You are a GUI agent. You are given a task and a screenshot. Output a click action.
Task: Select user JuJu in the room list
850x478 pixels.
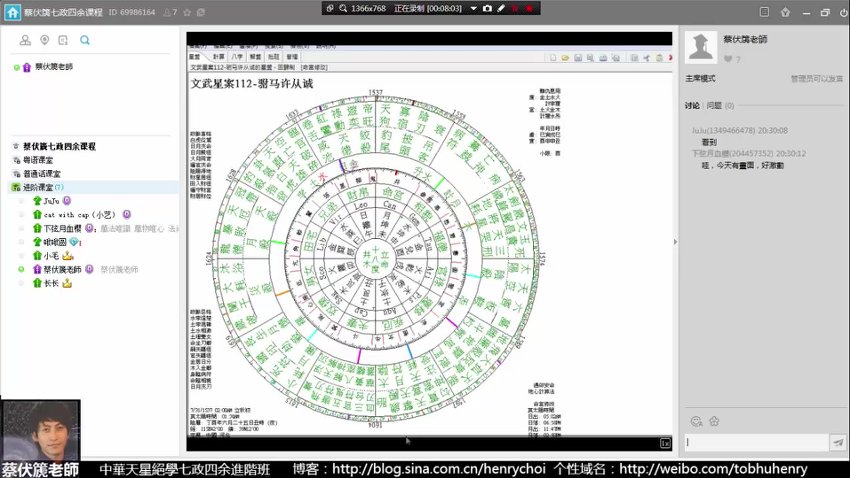coord(51,201)
